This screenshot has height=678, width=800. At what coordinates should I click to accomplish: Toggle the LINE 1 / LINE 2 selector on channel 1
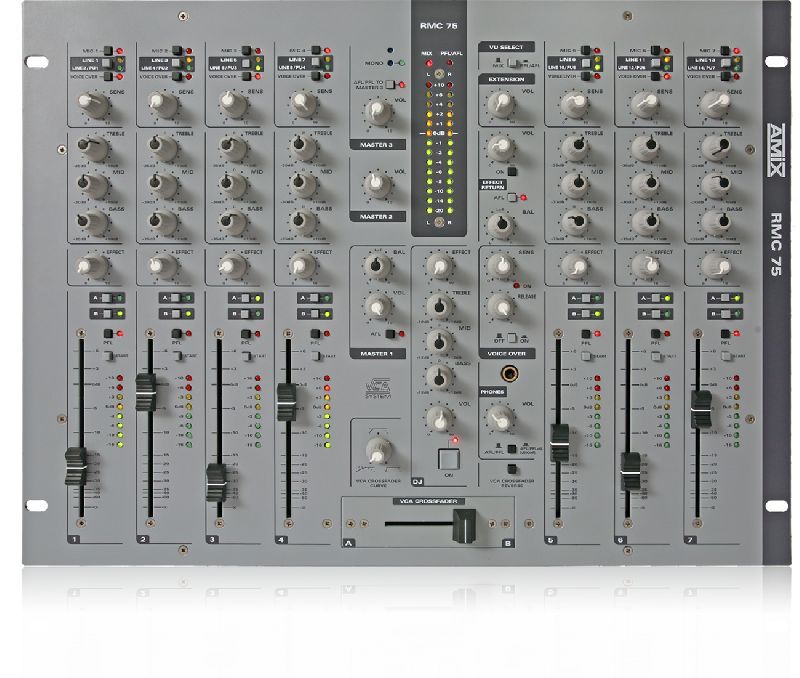pyautogui.click(x=107, y=63)
